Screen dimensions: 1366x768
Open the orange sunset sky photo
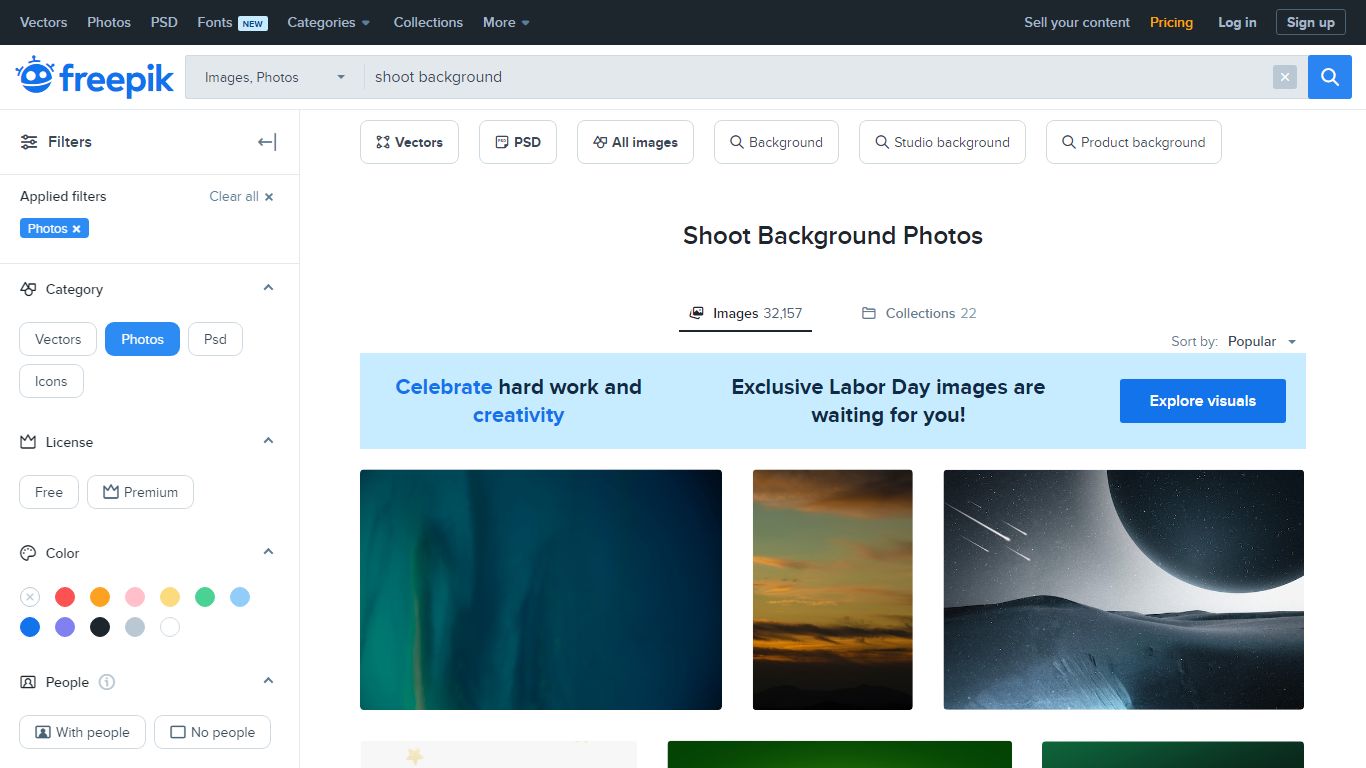(833, 590)
